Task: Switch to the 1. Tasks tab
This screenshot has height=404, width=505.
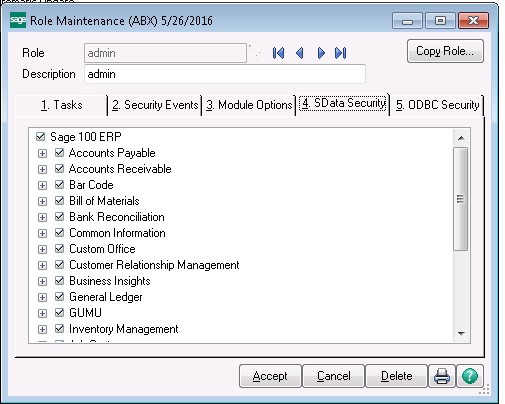Action: tap(61, 105)
